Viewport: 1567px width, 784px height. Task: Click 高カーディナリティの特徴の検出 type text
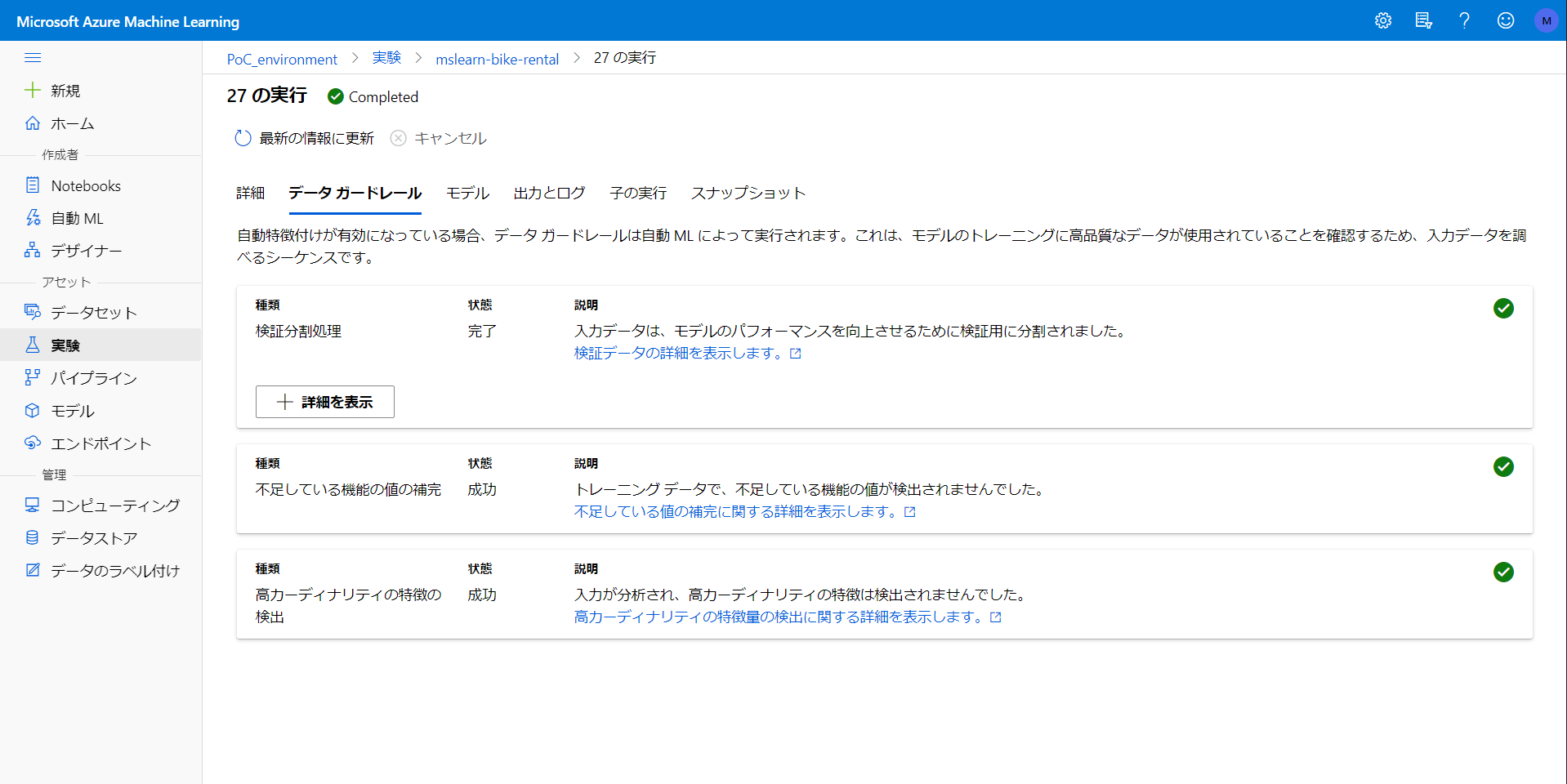click(348, 605)
